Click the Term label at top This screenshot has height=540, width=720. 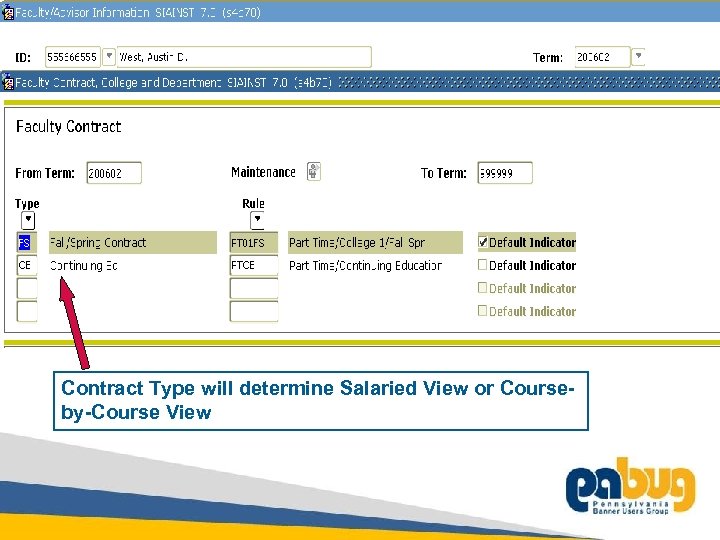tap(548, 57)
